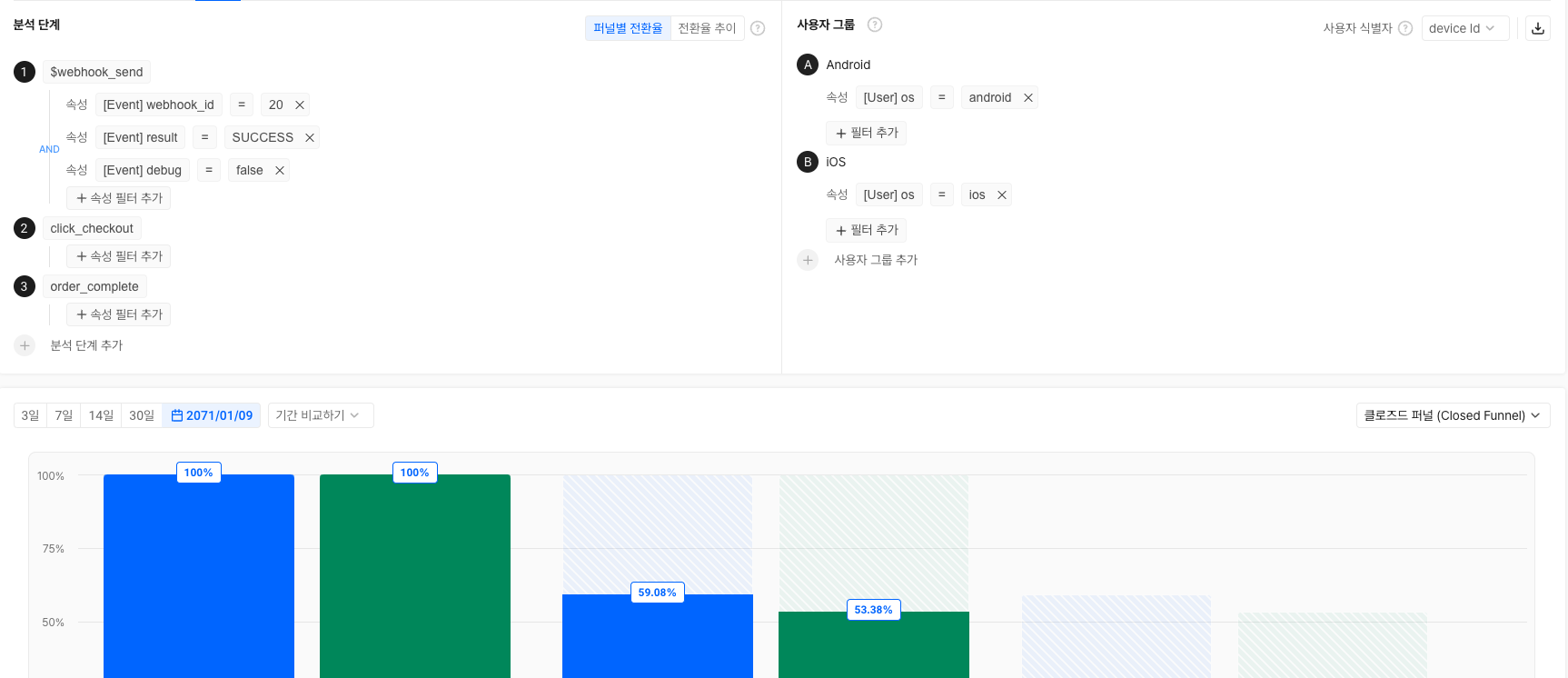
Task: Edit the value 20 field
Action: click(275, 105)
